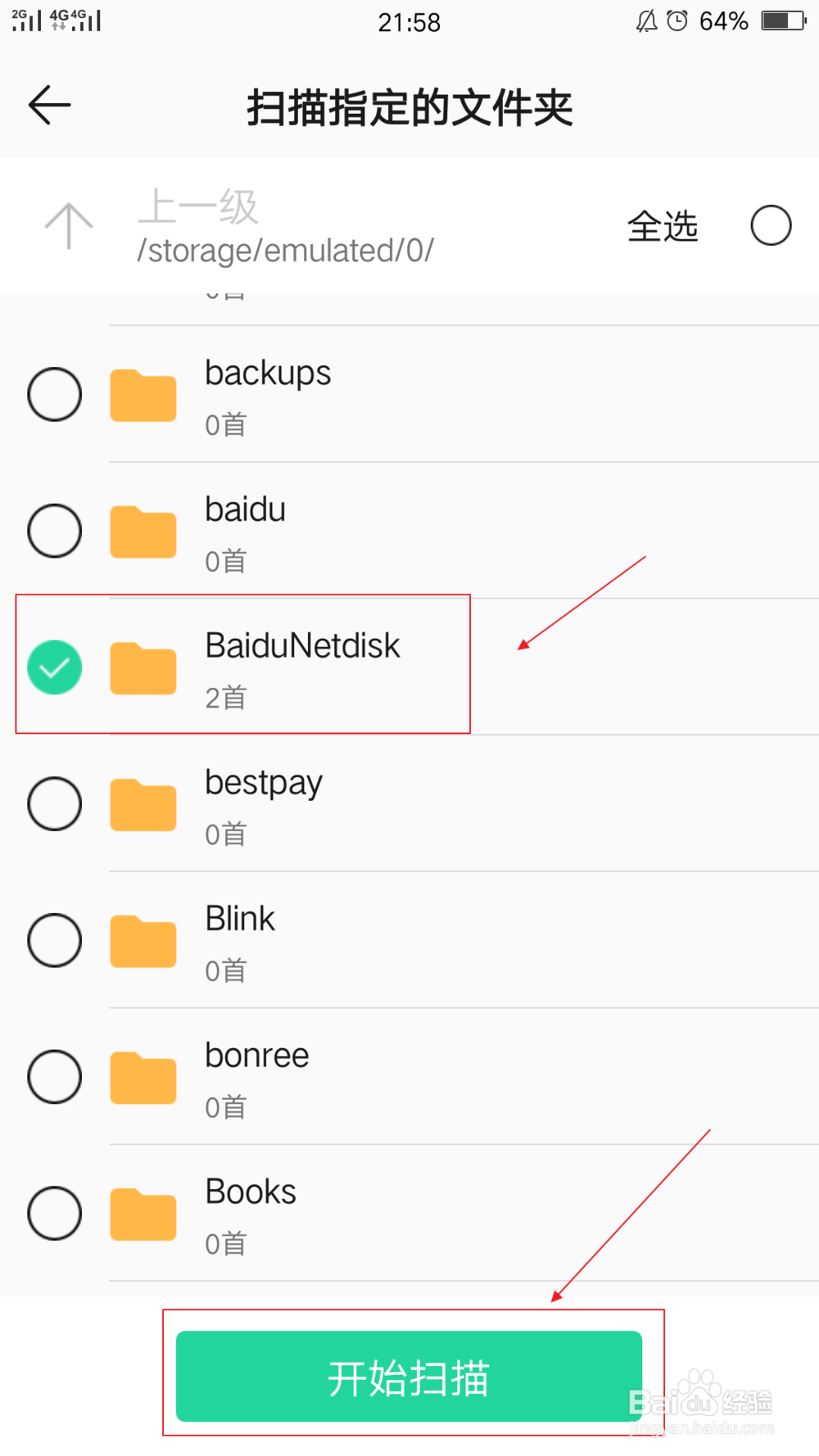Click the backups folder icon
Screen dimensions: 819x1456
click(x=143, y=396)
